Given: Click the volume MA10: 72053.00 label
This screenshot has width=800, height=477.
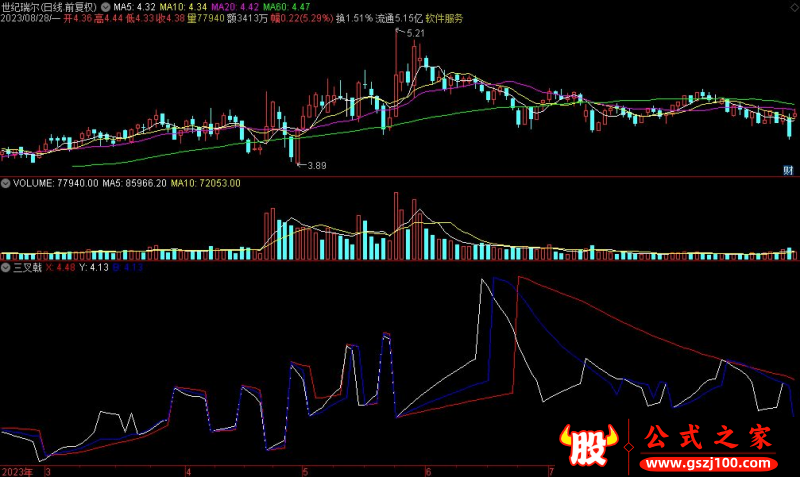Looking at the screenshot, I should pos(206,183).
